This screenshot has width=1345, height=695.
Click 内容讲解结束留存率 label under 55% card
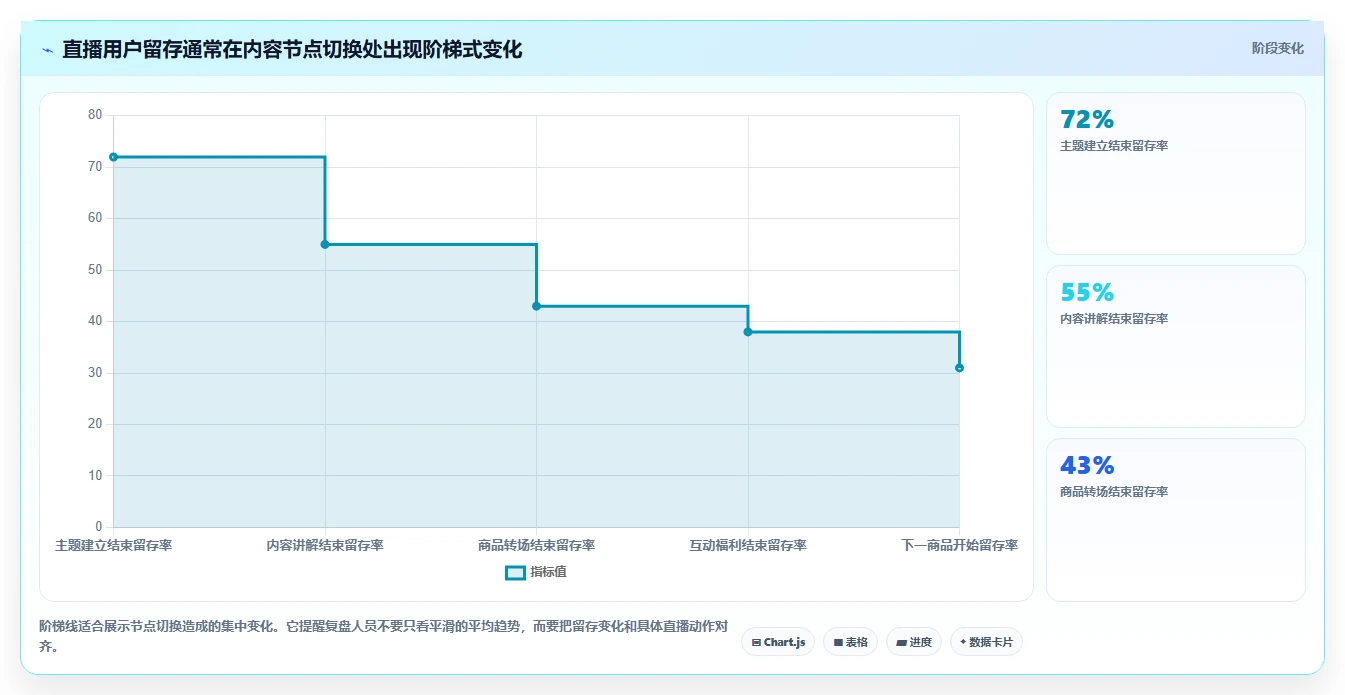click(1114, 319)
